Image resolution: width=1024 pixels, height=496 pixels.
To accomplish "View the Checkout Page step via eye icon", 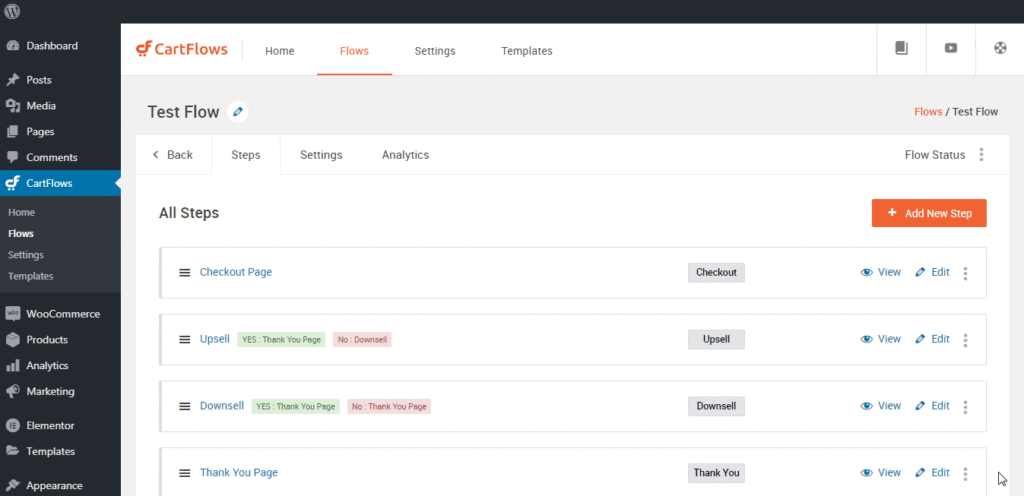I will [867, 272].
